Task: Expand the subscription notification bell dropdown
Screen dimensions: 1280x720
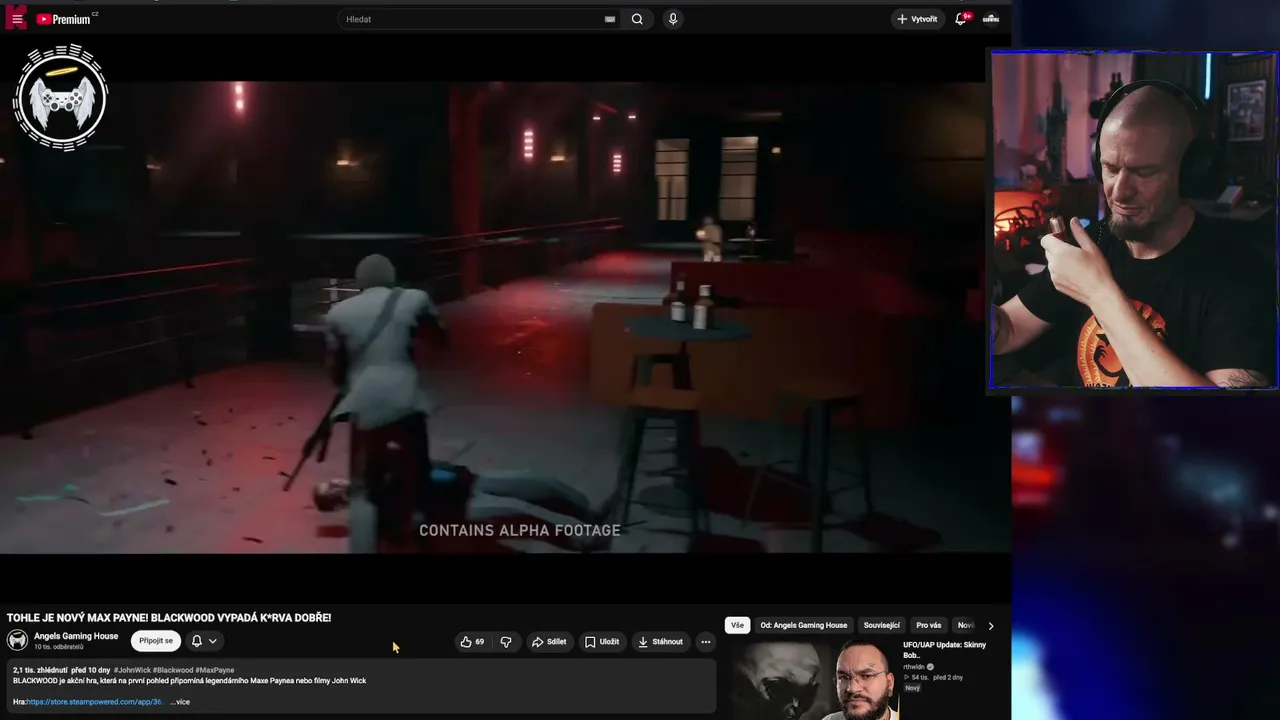Action: pyautogui.click(x=204, y=641)
